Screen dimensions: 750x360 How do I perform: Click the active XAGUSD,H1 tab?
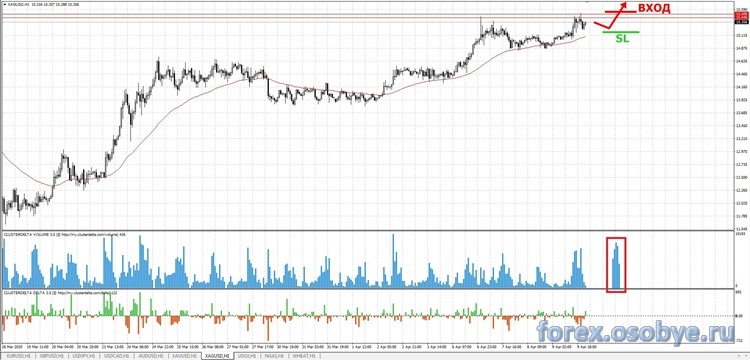tap(219, 356)
